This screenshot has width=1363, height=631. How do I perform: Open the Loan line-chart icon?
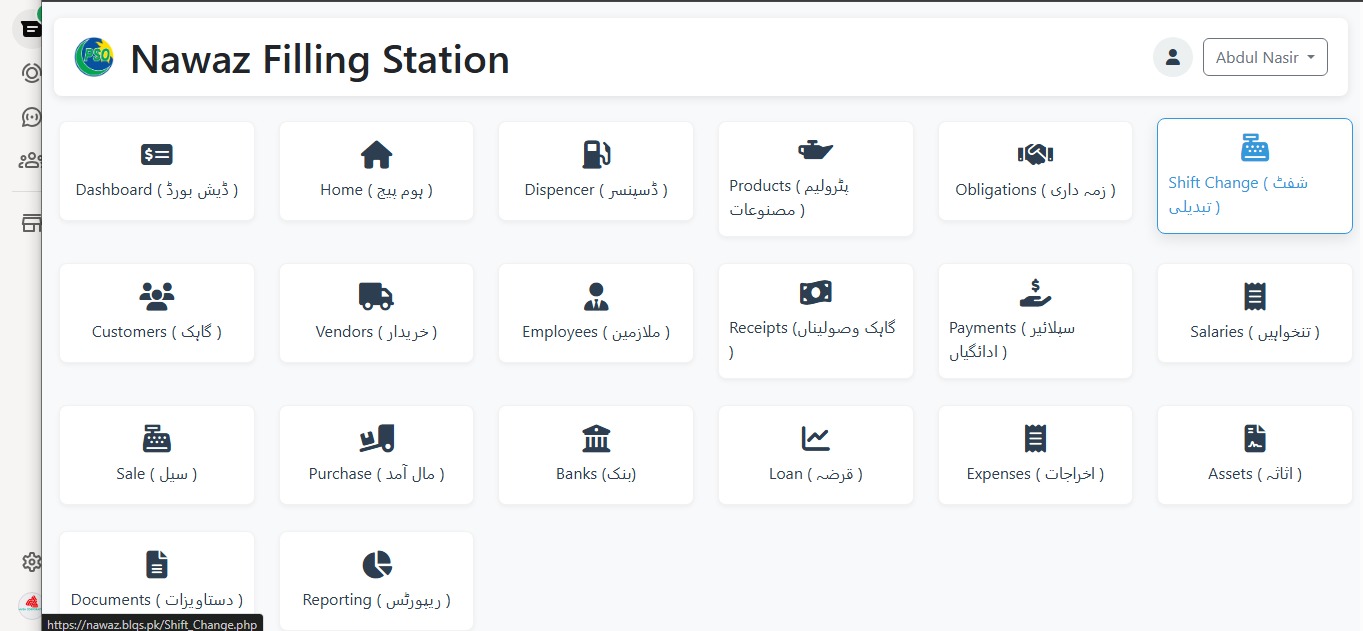coord(815,437)
